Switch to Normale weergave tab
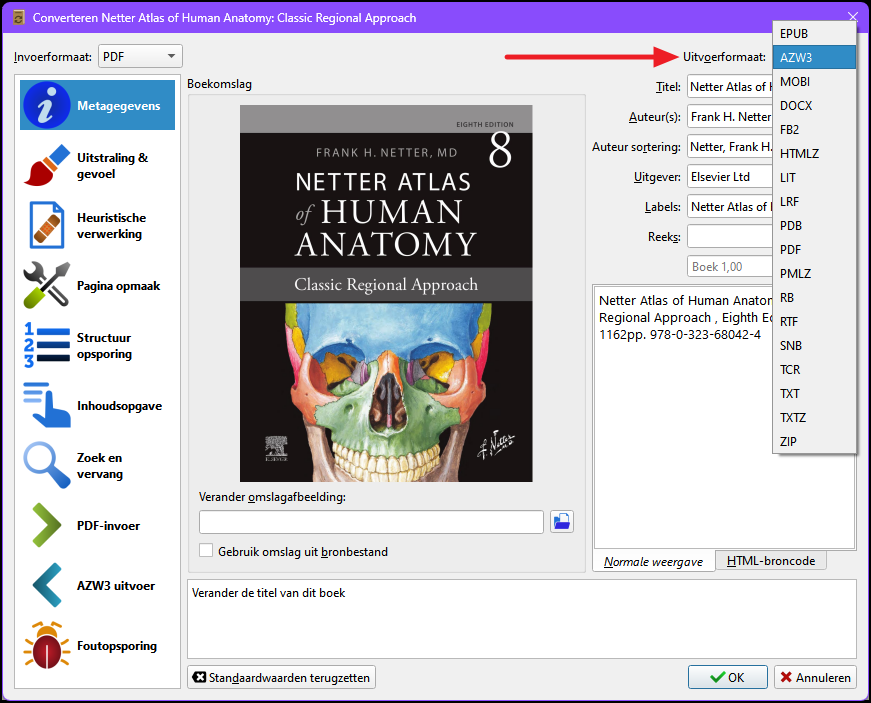The height and width of the screenshot is (703, 871). click(653, 561)
